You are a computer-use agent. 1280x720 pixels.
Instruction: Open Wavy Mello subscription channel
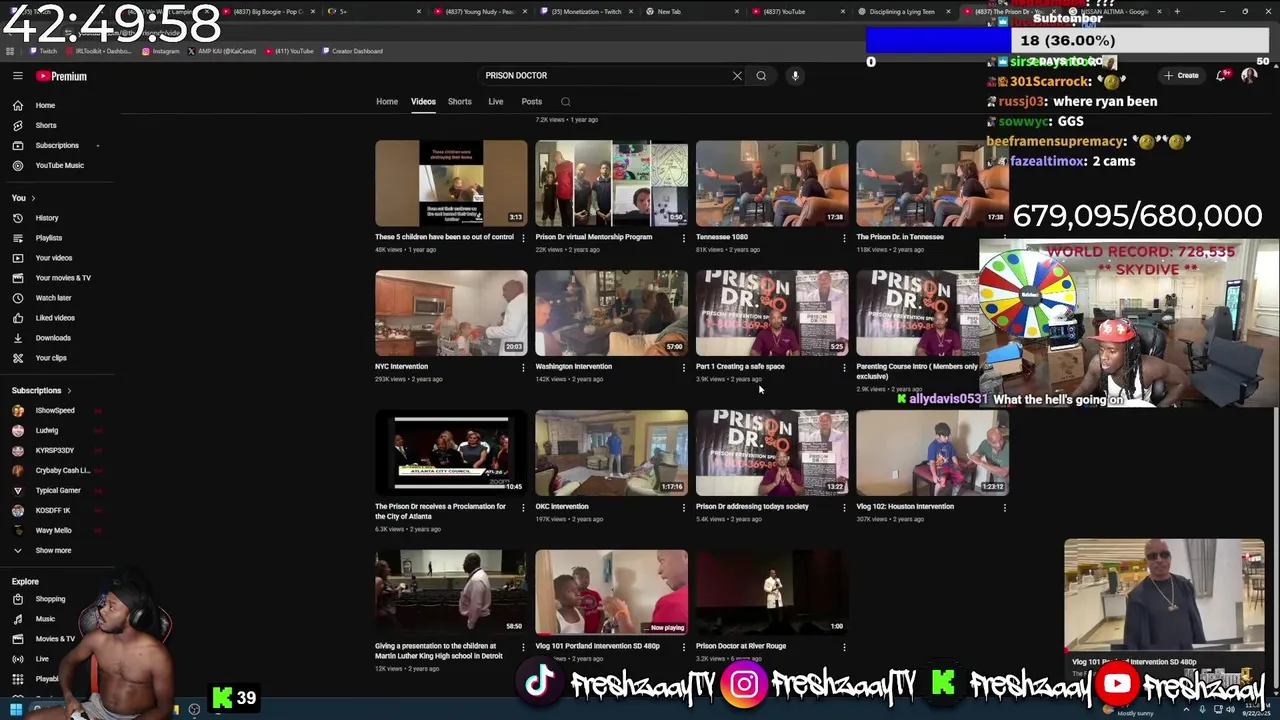(54, 531)
